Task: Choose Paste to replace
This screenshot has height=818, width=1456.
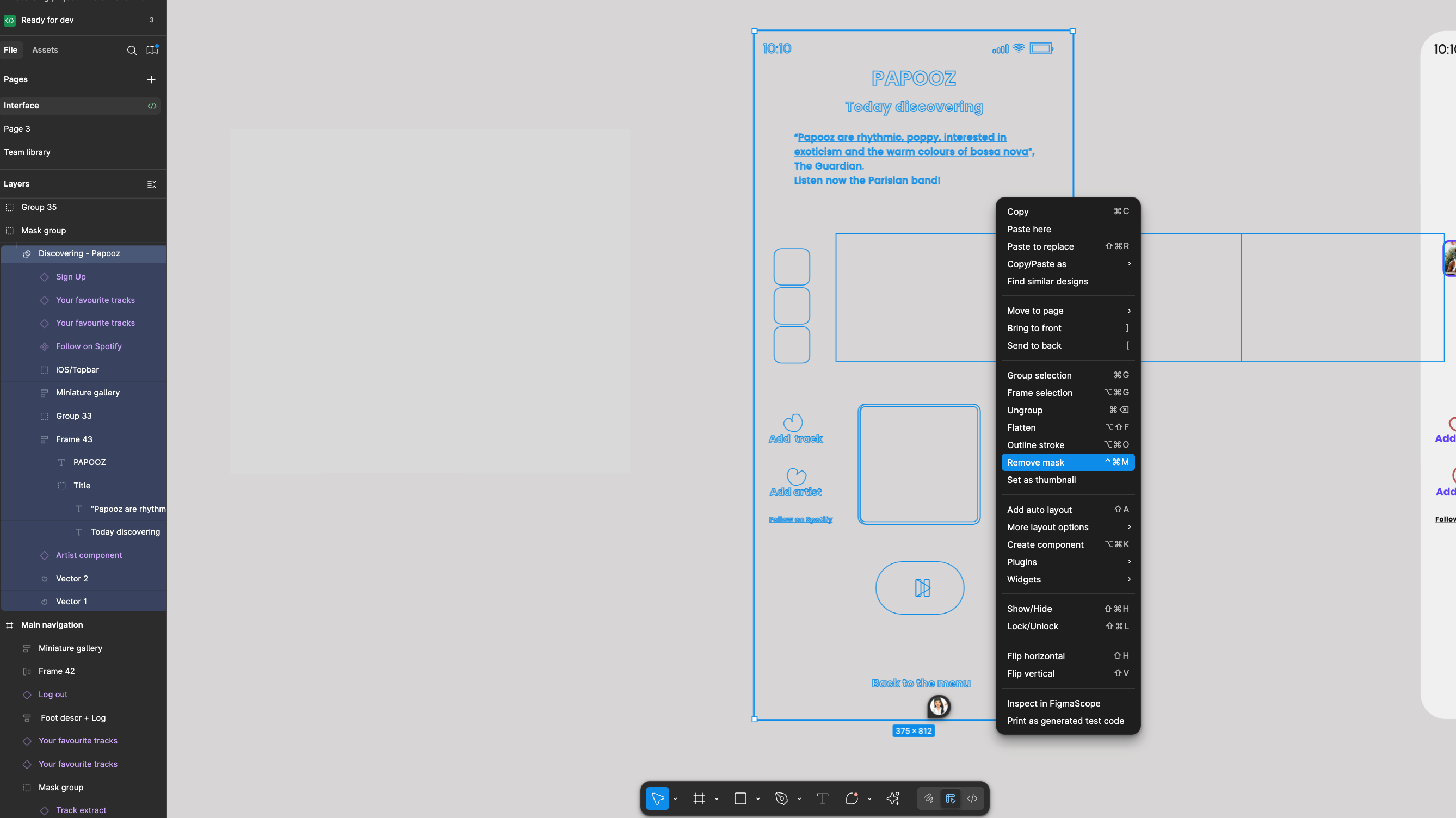Action: click(1068, 246)
